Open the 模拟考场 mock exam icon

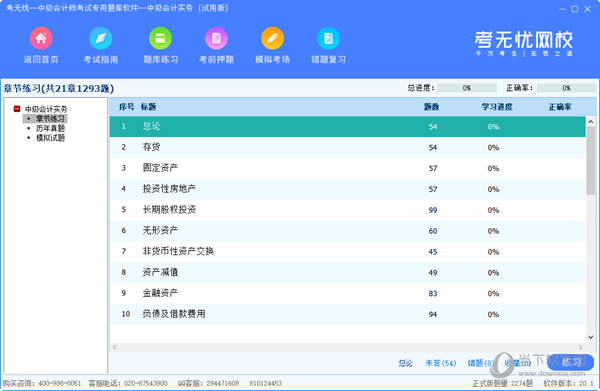coord(272,38)
